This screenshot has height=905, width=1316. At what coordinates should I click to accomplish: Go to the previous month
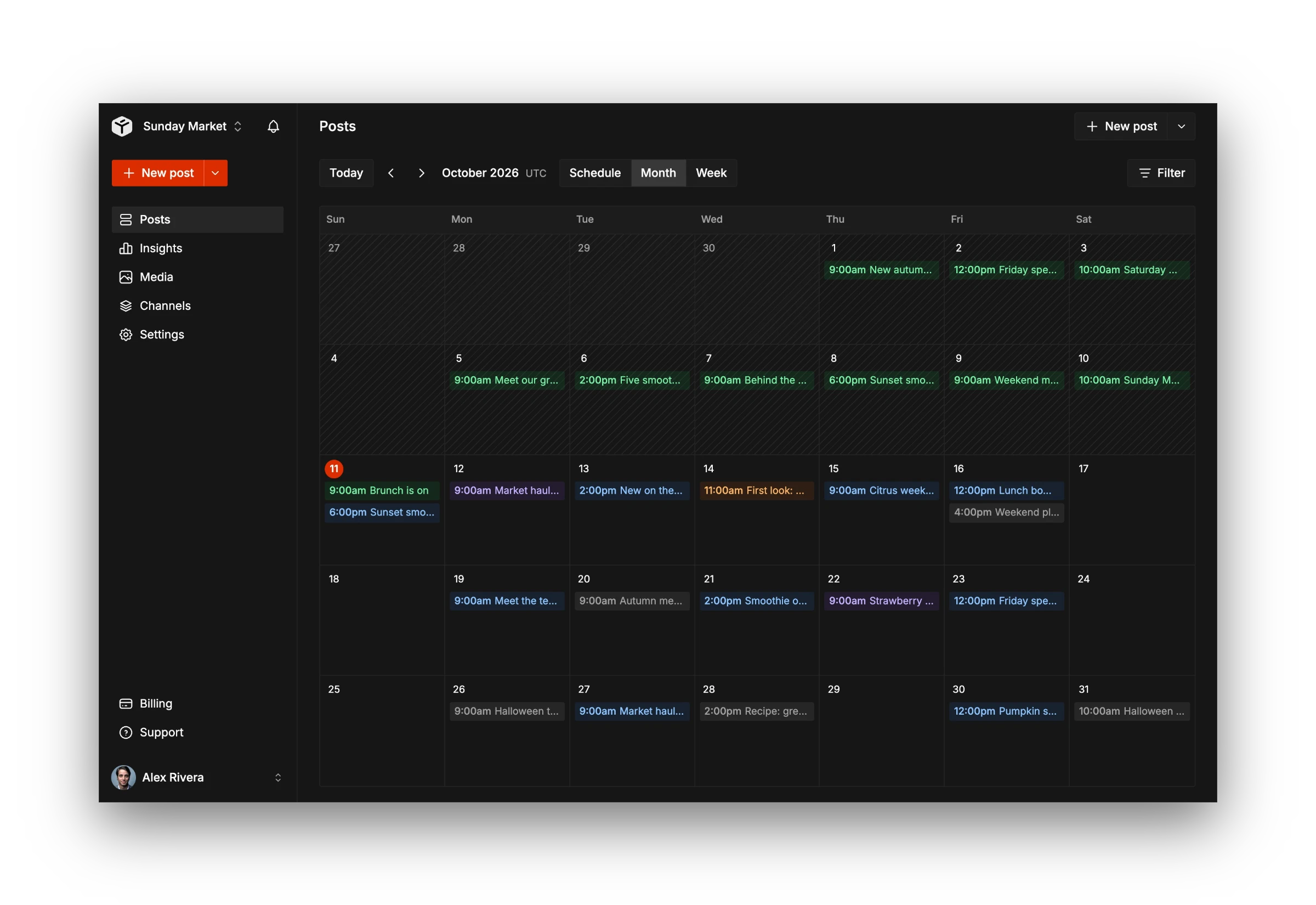(x=390, y=173)
